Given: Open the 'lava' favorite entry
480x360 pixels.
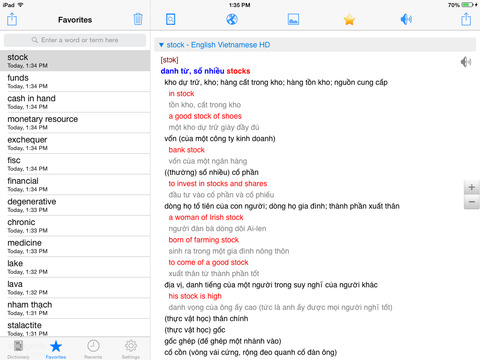Looking at the screenshot, I should pyautogui.click(x=75, y=288).
